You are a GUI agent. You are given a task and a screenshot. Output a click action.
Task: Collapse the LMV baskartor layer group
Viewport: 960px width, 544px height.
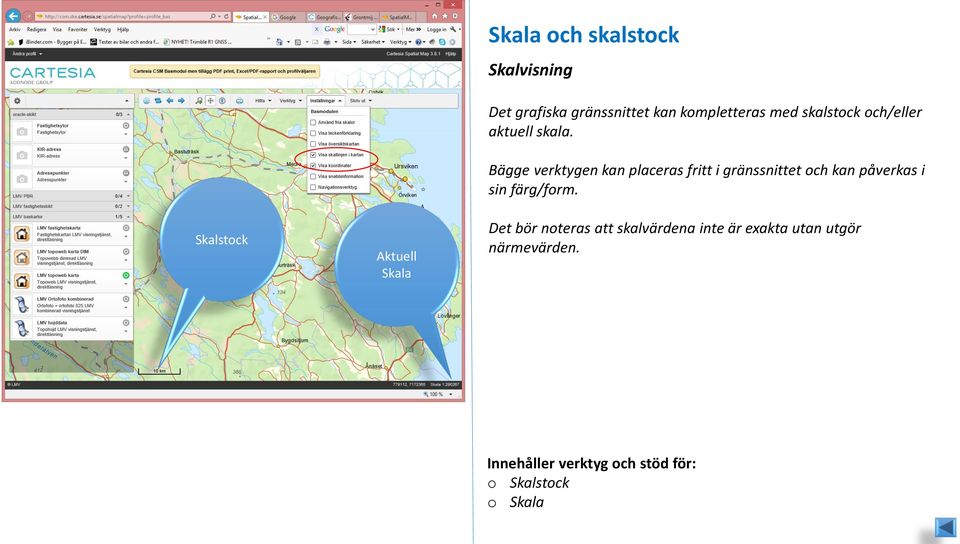pos(128,217)
